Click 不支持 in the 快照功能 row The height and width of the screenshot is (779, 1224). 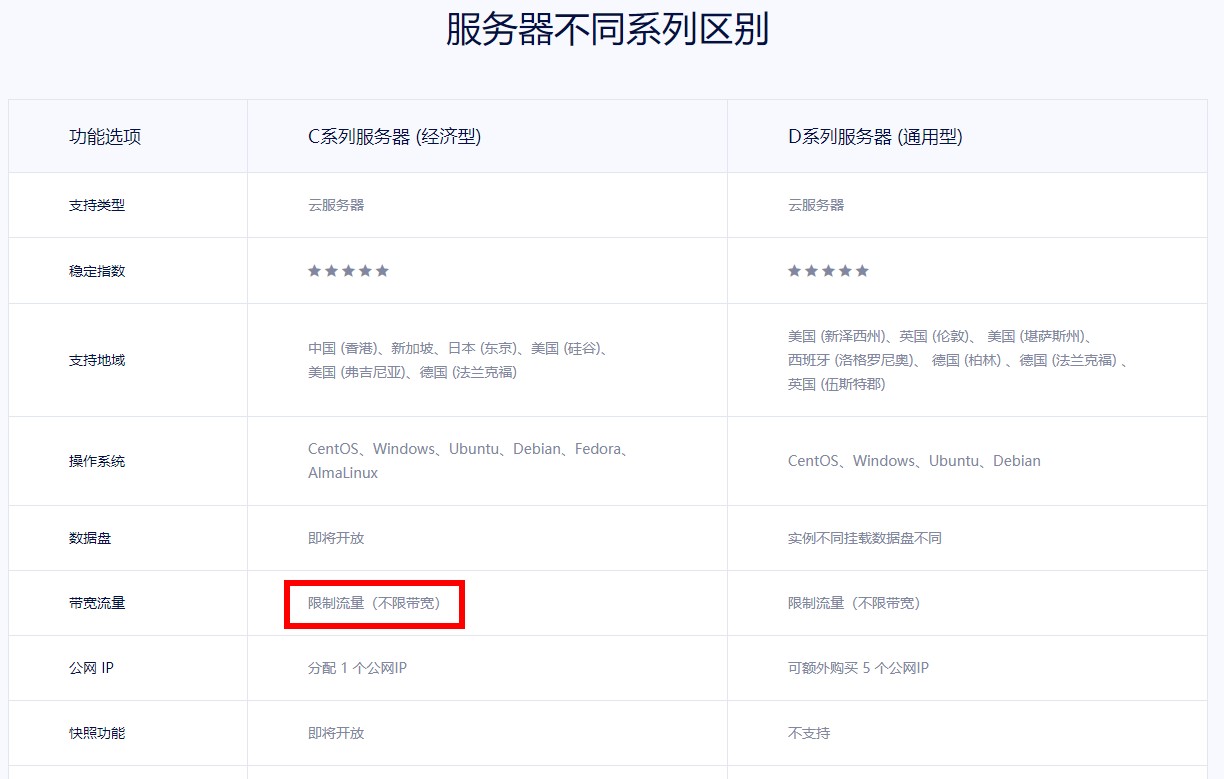click(808, 733)
